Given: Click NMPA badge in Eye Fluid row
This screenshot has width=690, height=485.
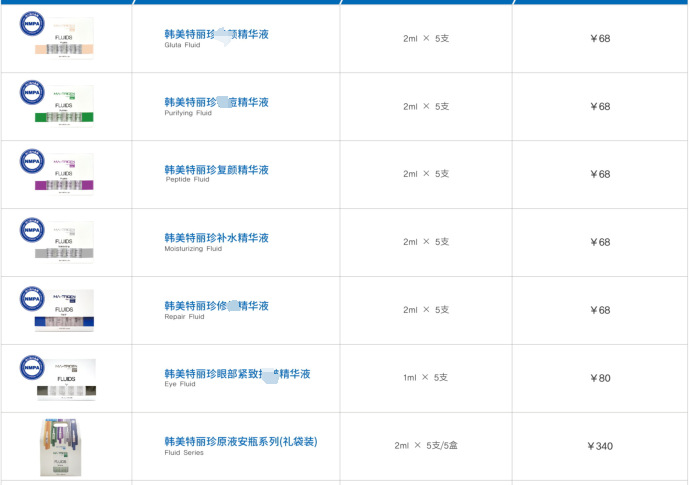Looking at the screenshot, I should 32,367.
